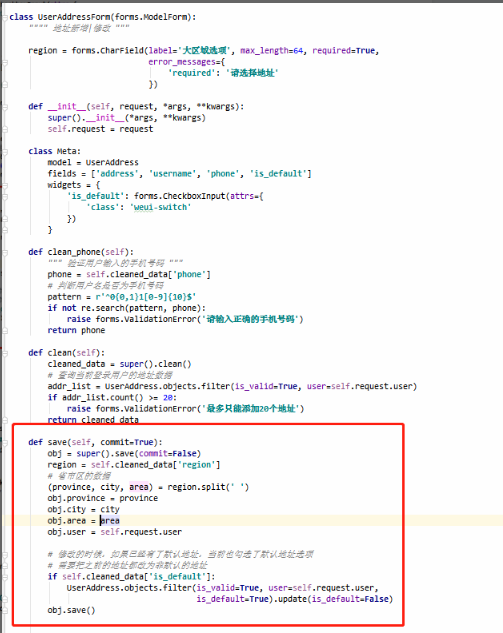Click the '请输入正确的手机号码' ValidationError line

click(x=185, y=319)
